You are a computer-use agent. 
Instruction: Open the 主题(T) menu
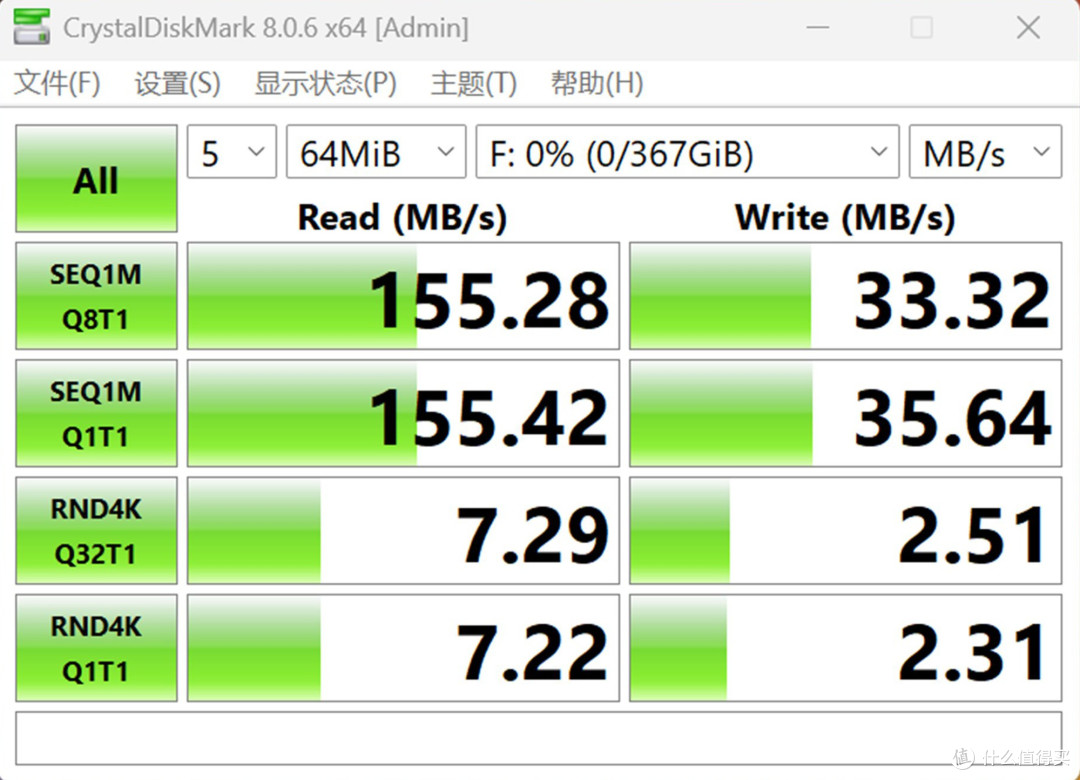tap(474, 83)
